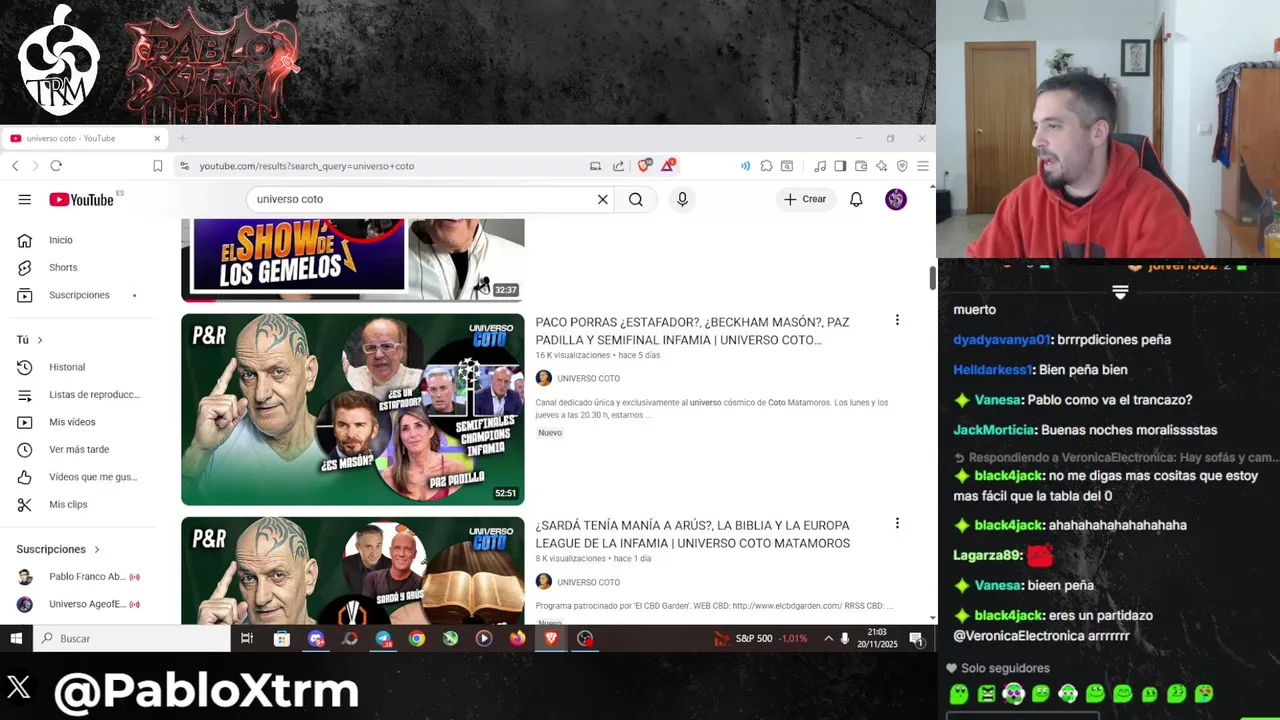Viewport: 1280px width, 720px height.
Task: Open Firefox from the taskbar
Action: tap(517, 638)
